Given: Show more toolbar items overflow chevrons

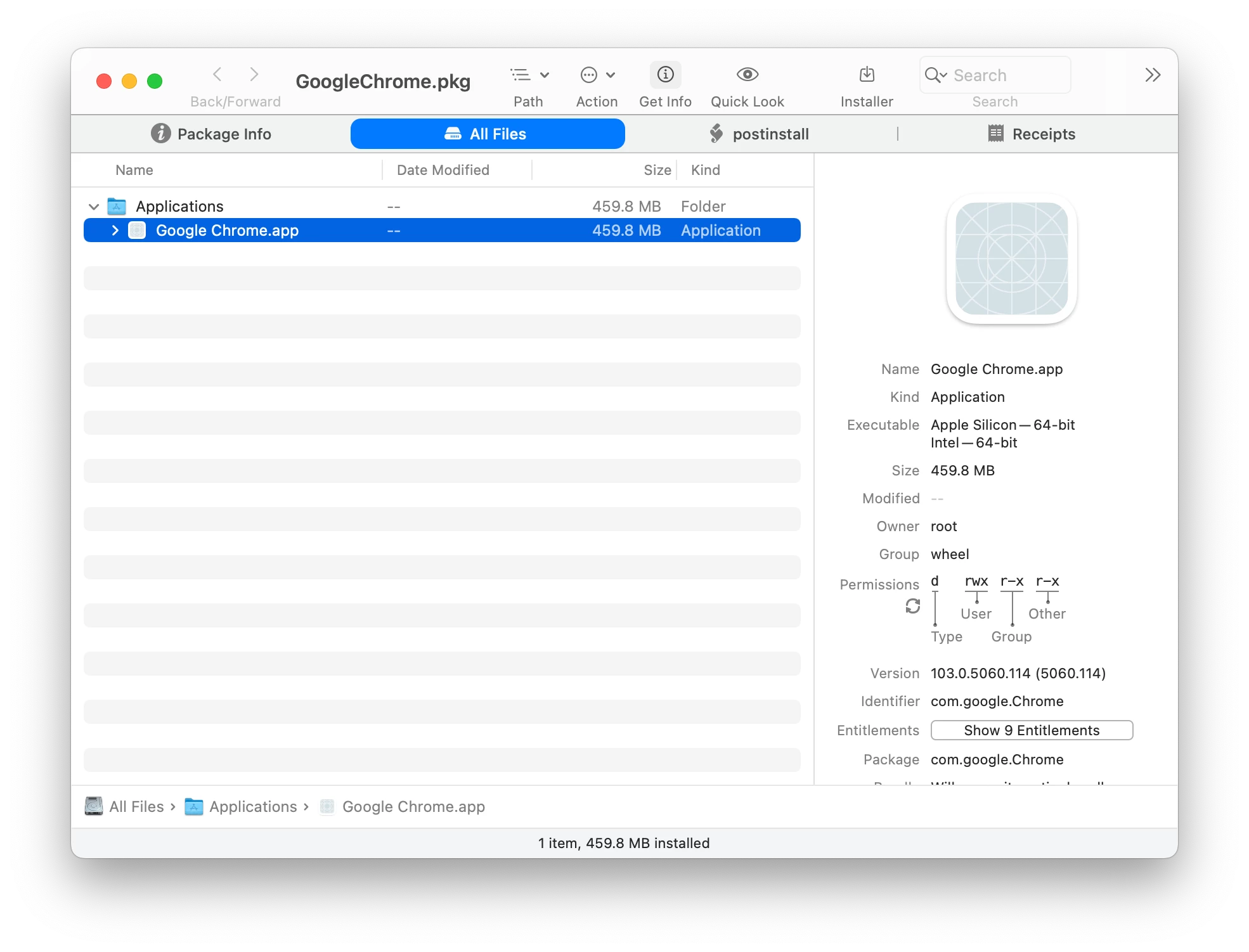Looking at the screenshot, I should 1153,75.
